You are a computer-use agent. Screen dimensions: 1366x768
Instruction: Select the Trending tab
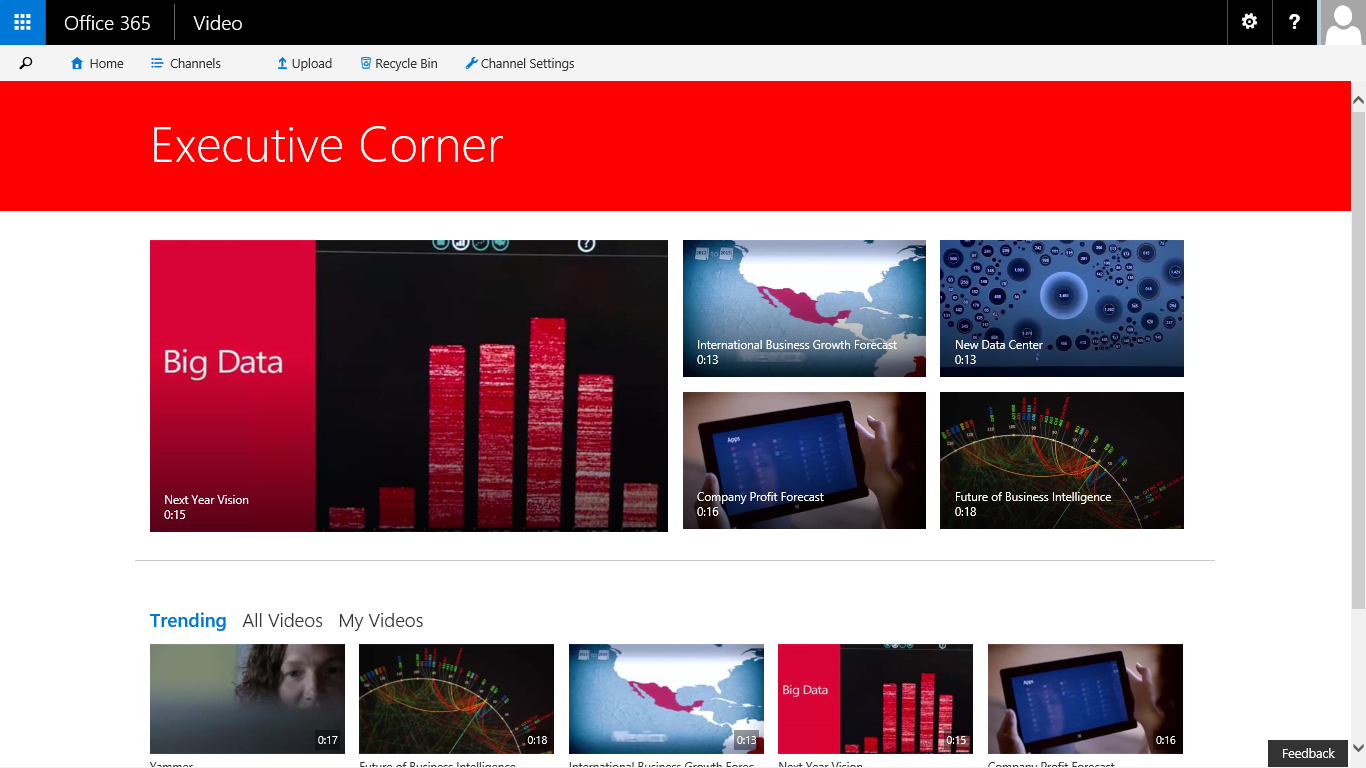188,621
